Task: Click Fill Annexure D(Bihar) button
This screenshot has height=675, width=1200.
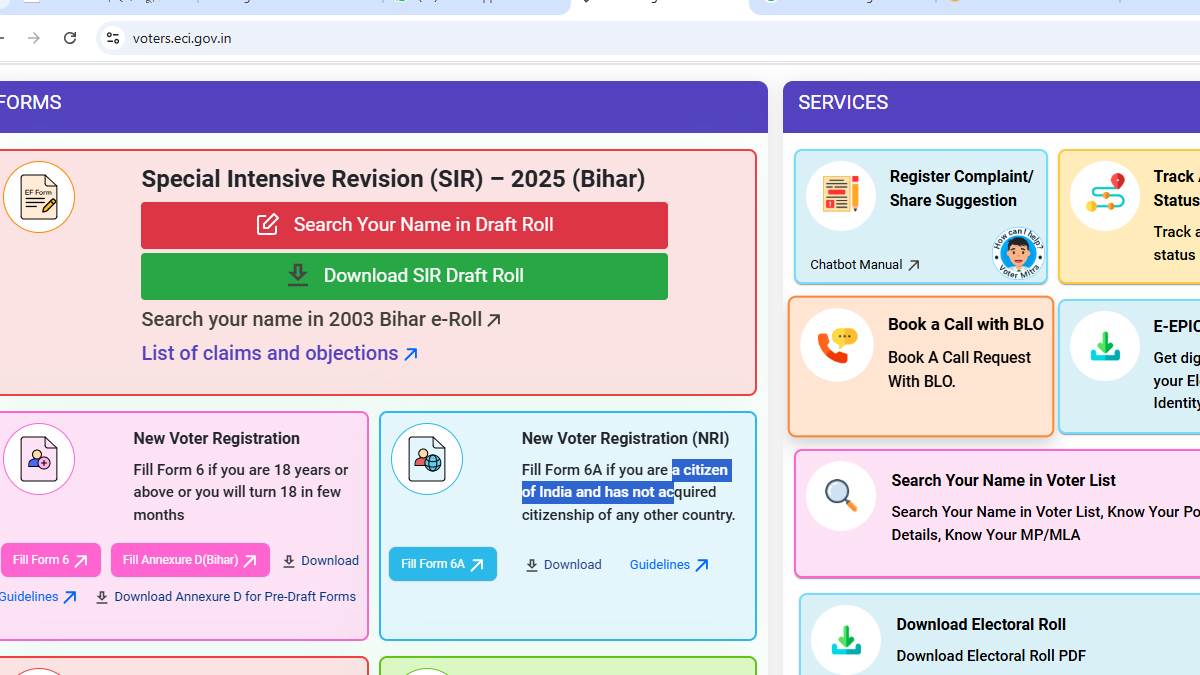Action: click(x=190, y=560)
